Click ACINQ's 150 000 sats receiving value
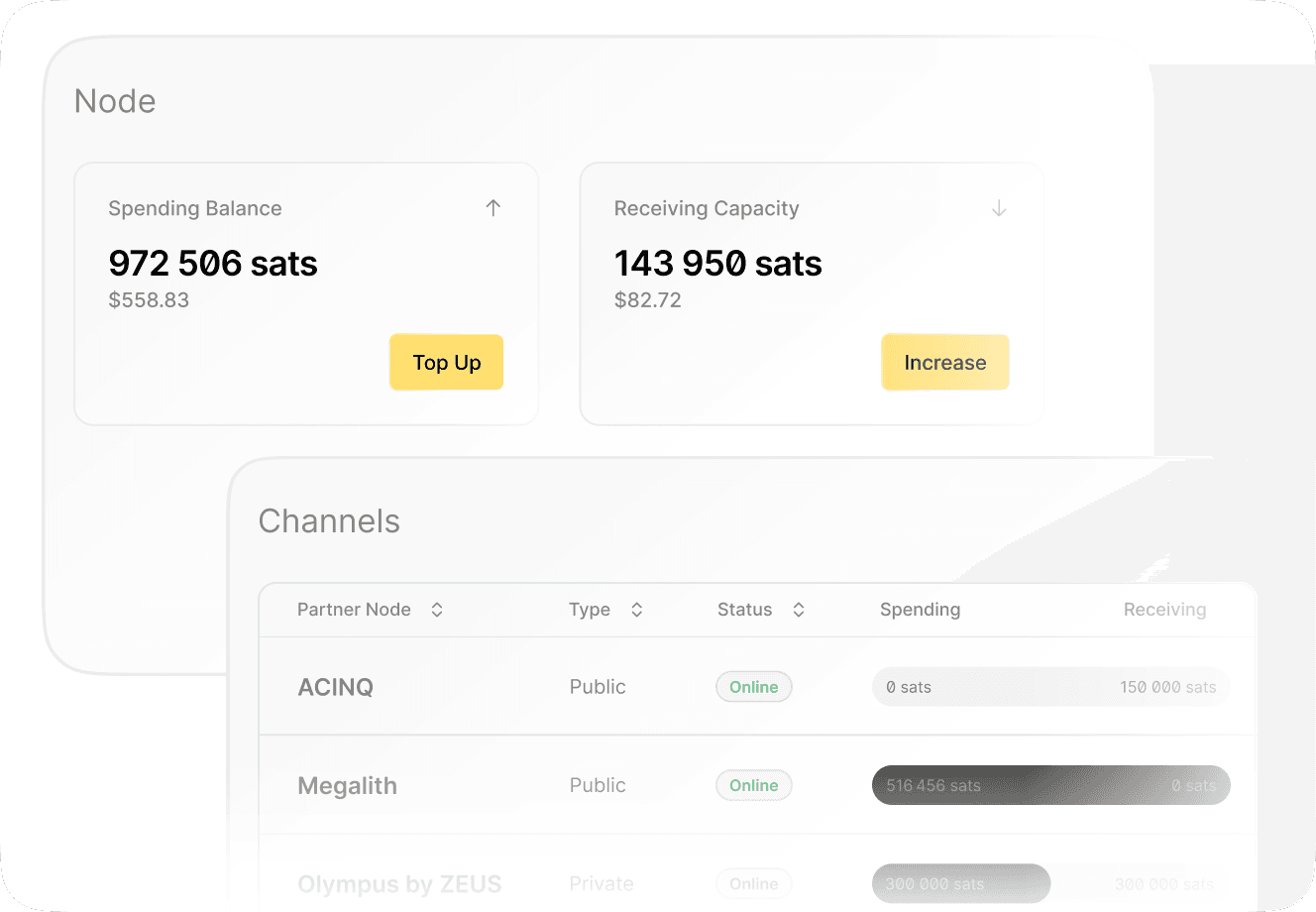The width and height of the screenshot is (1316, 912). [1168, 687]
